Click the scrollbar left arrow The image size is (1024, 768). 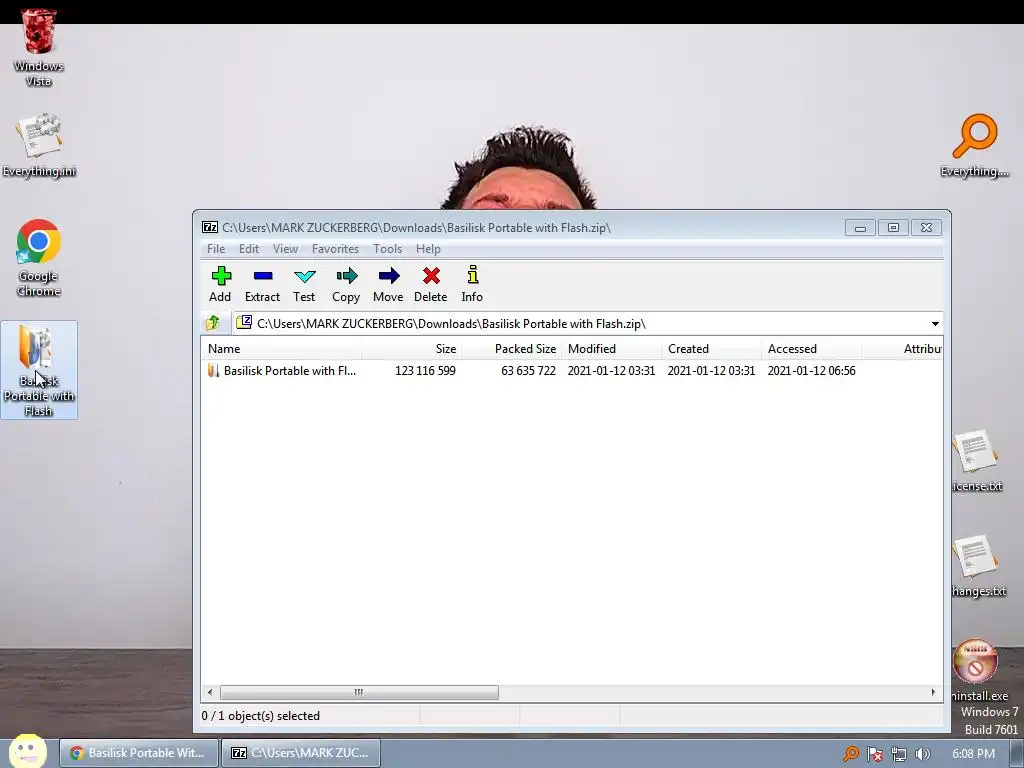click(210, 692)
